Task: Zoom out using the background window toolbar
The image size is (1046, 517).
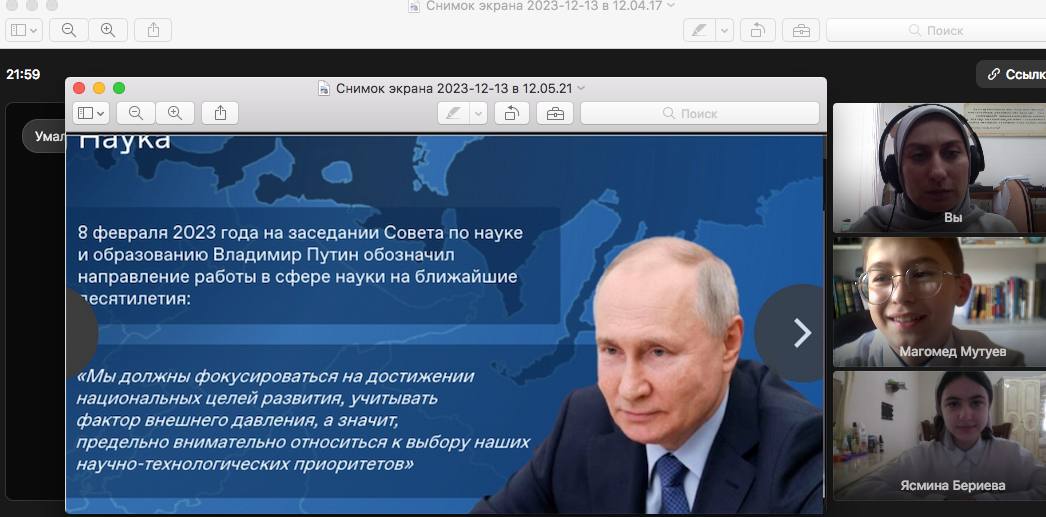Action: [x=69, y=30]
